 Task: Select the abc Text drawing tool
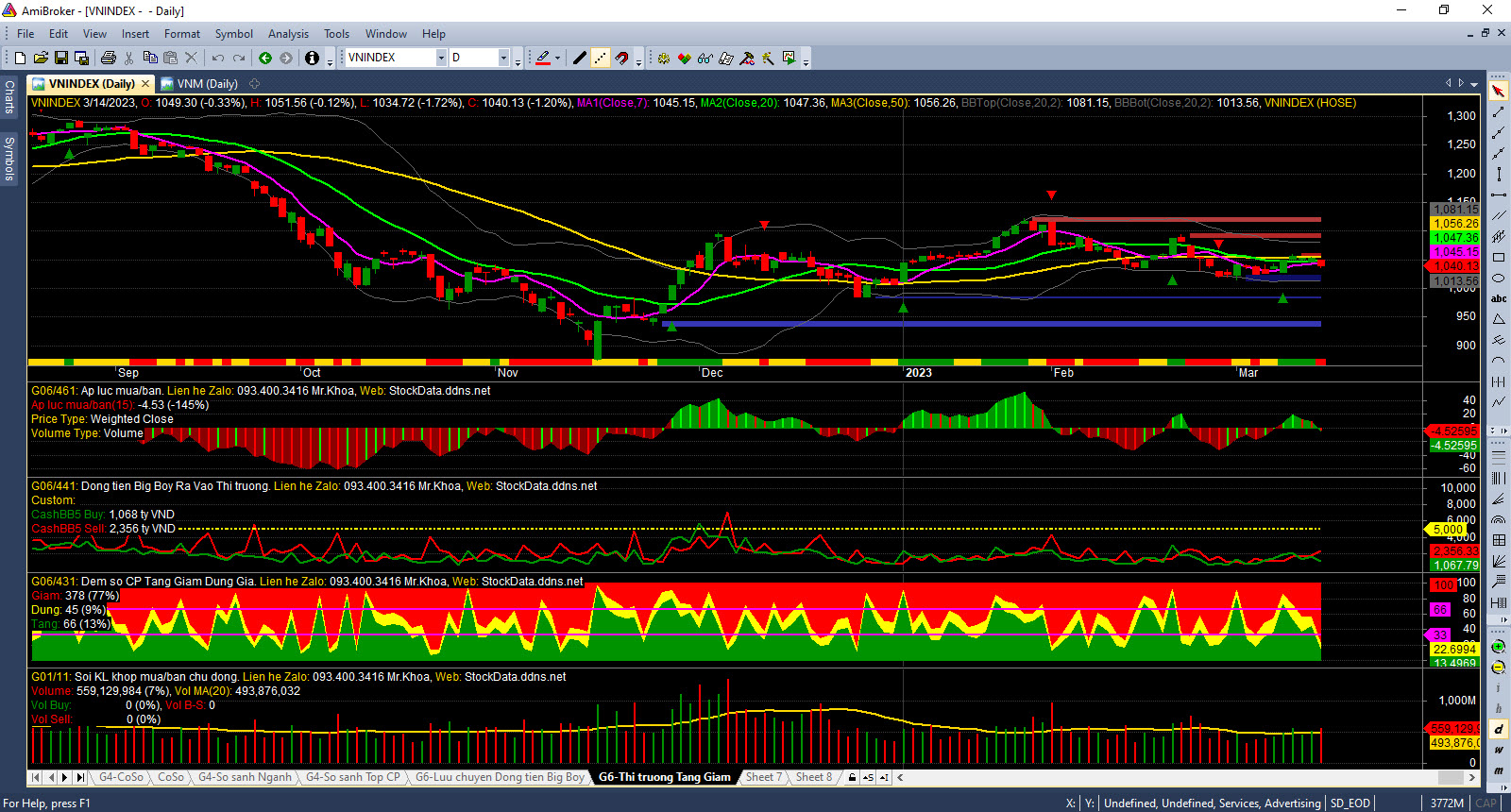pos(1499,298)
